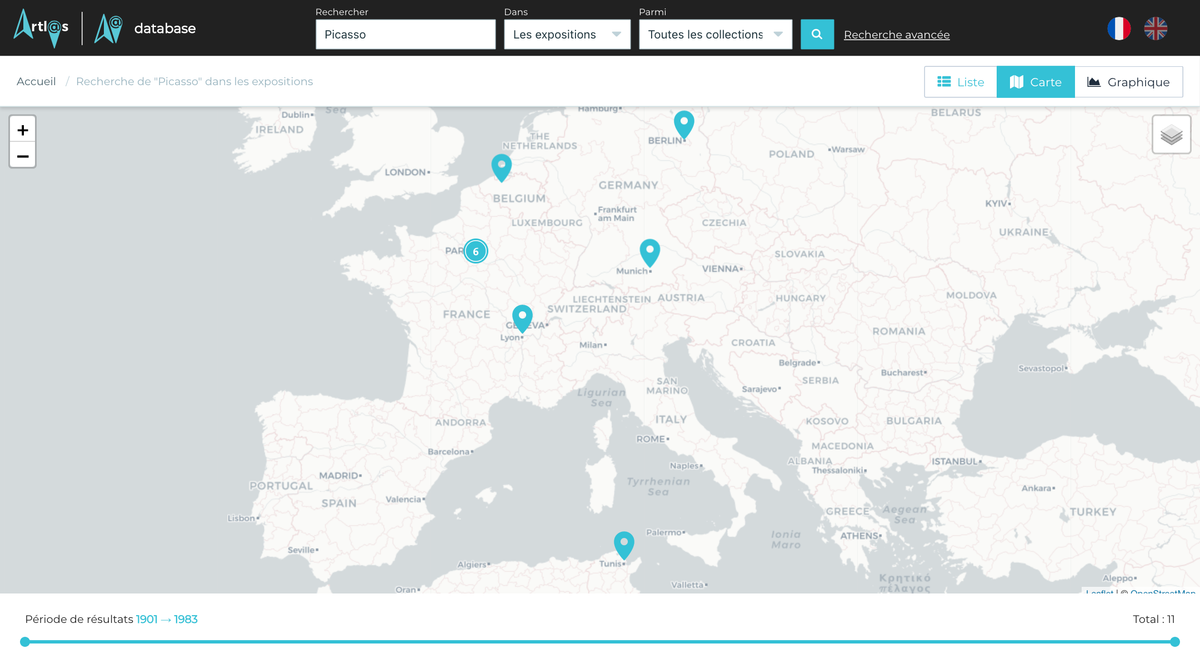This screenshot has height=667, width=1200.
Task: Open Recherche avancée link
Action: 896,35
